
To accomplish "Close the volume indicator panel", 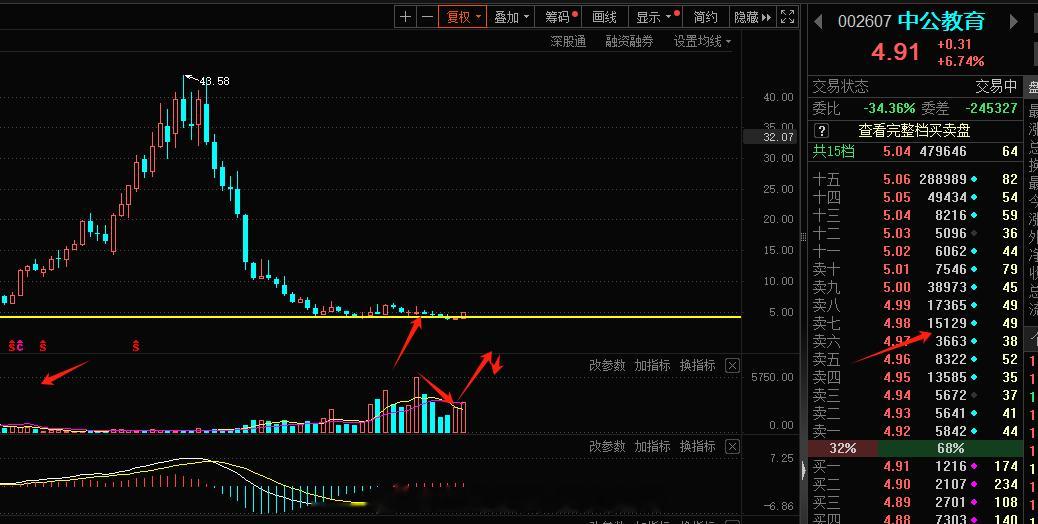I will (732, 366).
